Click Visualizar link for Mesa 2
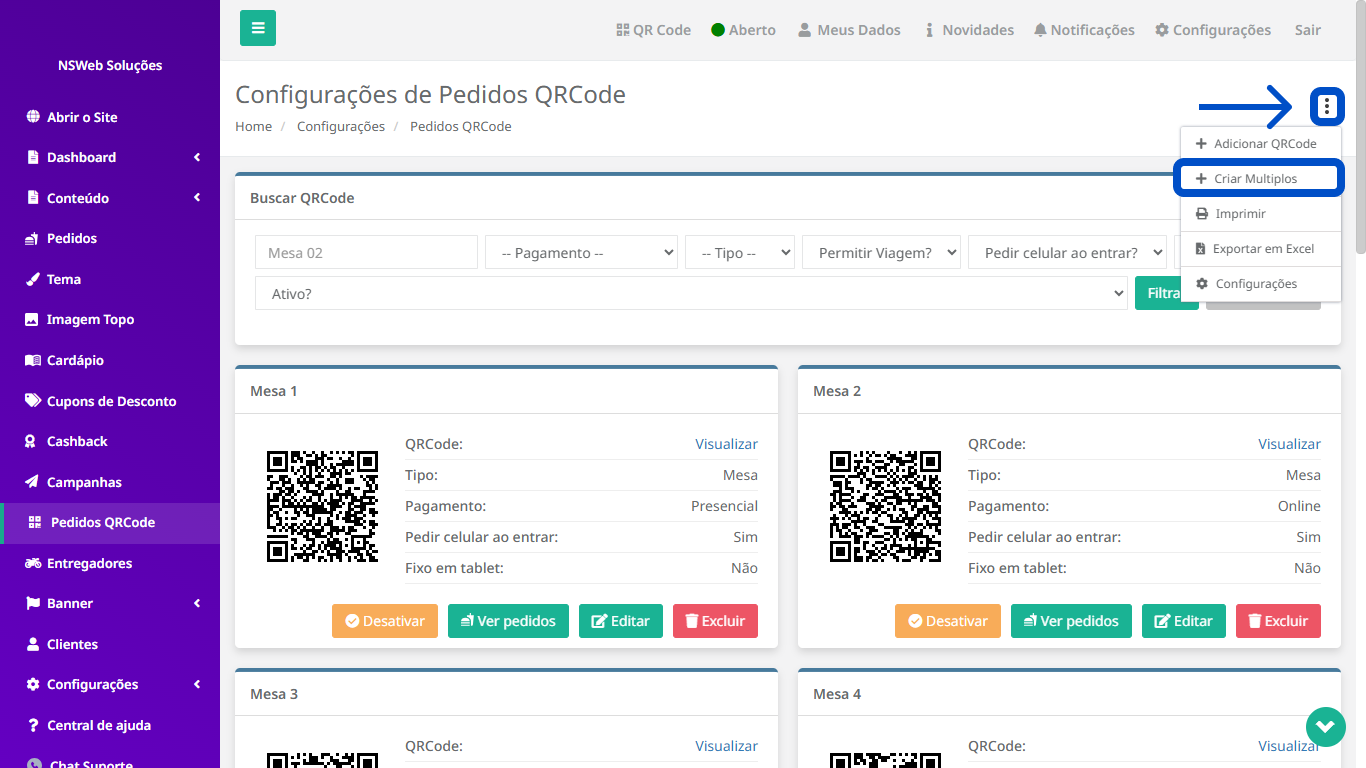Image resolution: width=1366 pixels, height=768 pixels. [1290, 444]
